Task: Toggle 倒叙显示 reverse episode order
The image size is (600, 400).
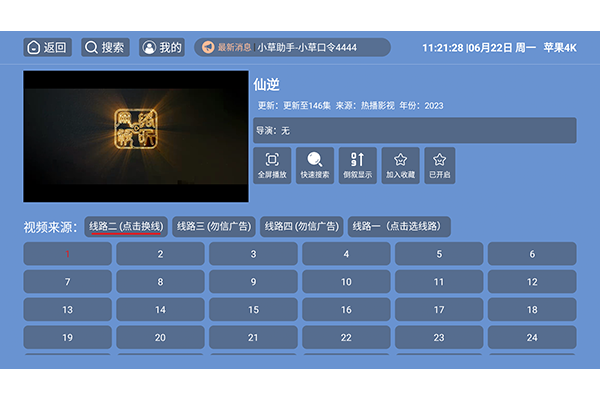Action: point(358,165)
